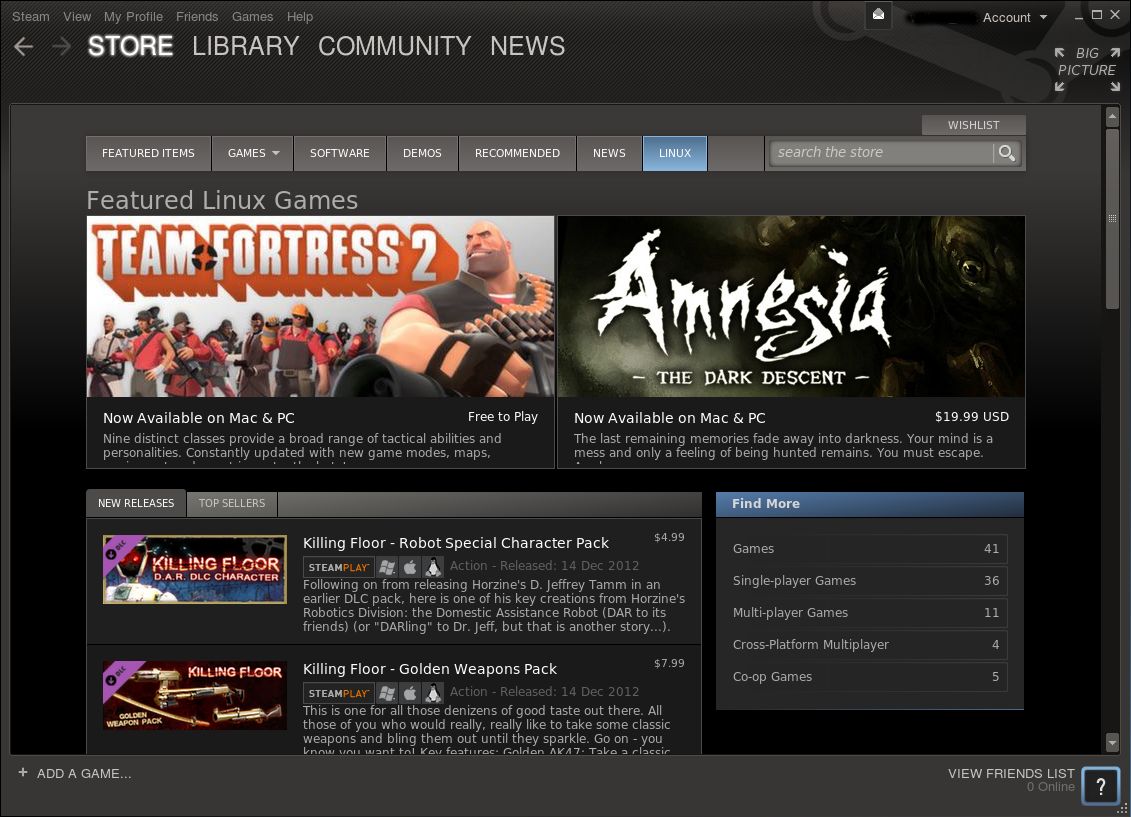
Task: Open the Account dropdown menu
Action: click(x=1014, y=17)
